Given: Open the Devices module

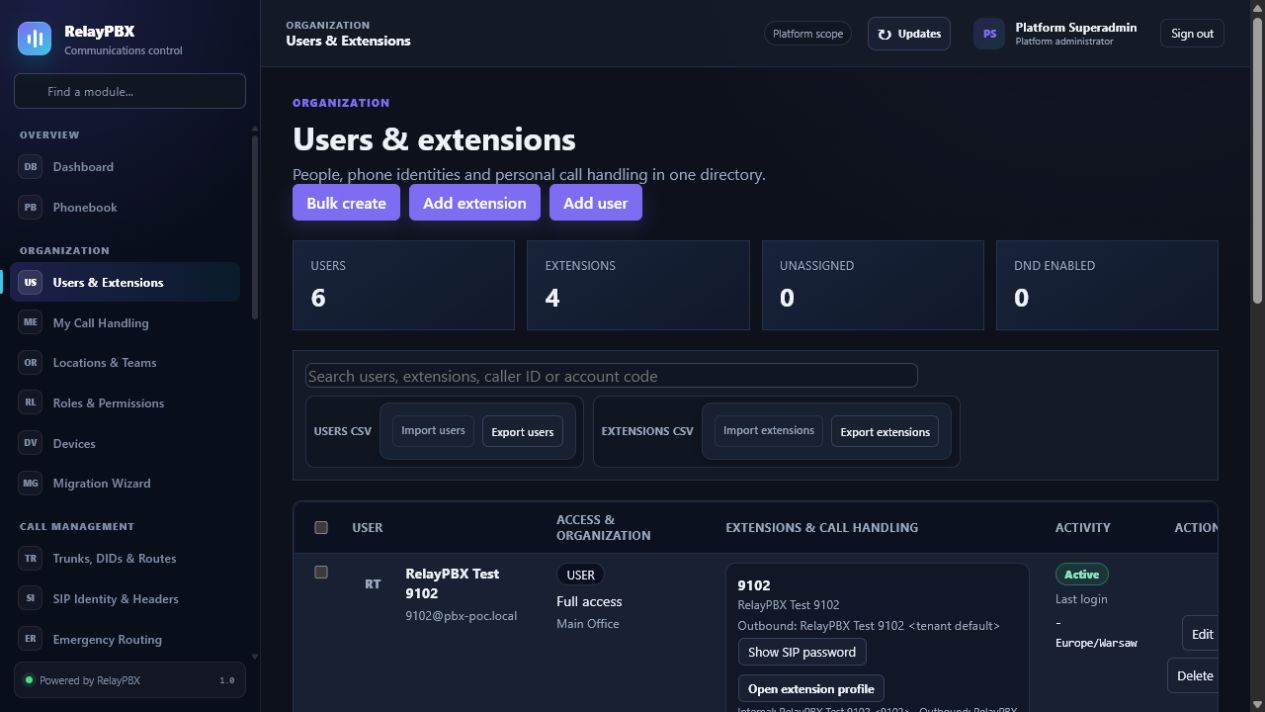Looking at the screenshot, I should [127, 443].
